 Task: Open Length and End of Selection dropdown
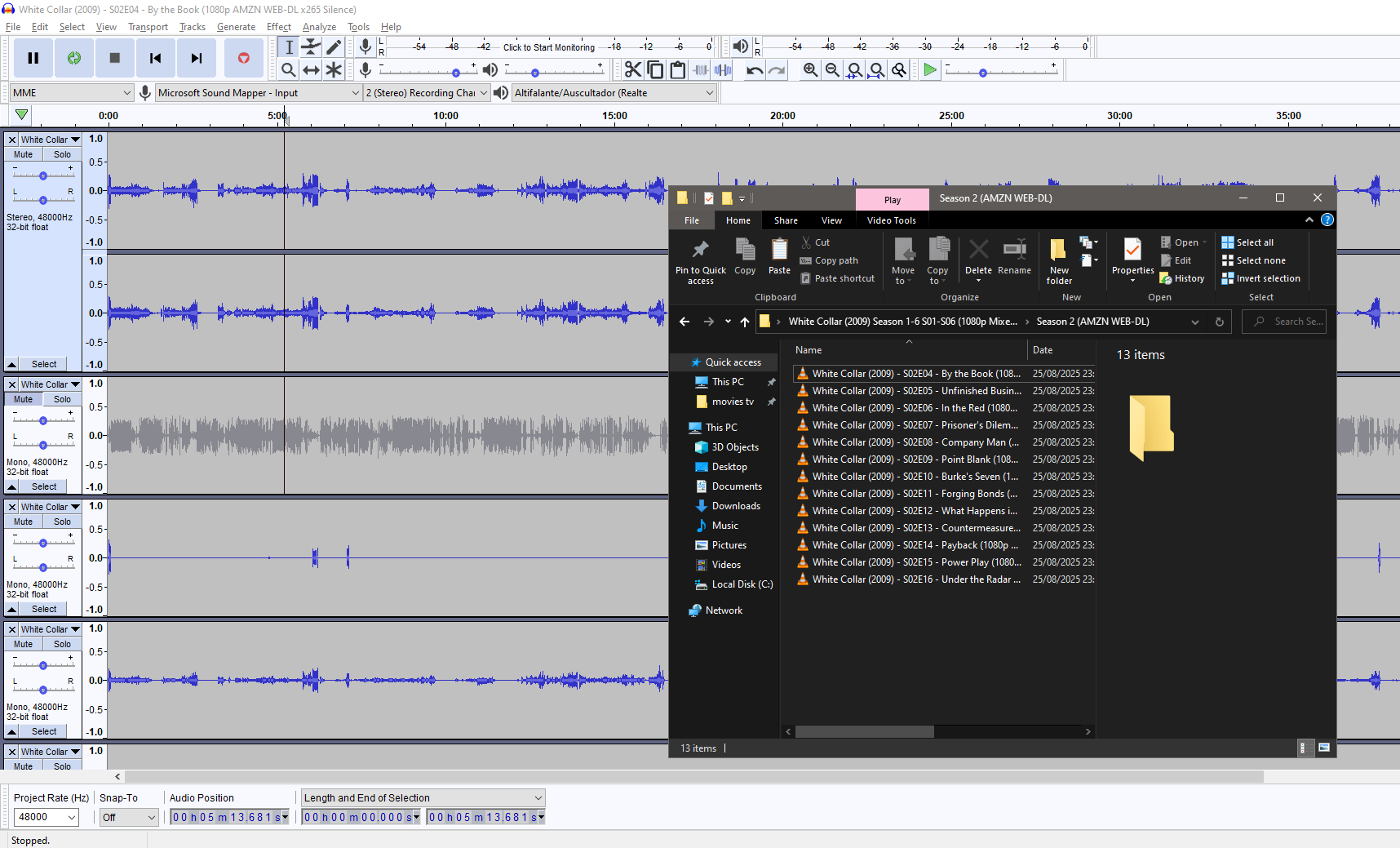(x=423, y=798)
